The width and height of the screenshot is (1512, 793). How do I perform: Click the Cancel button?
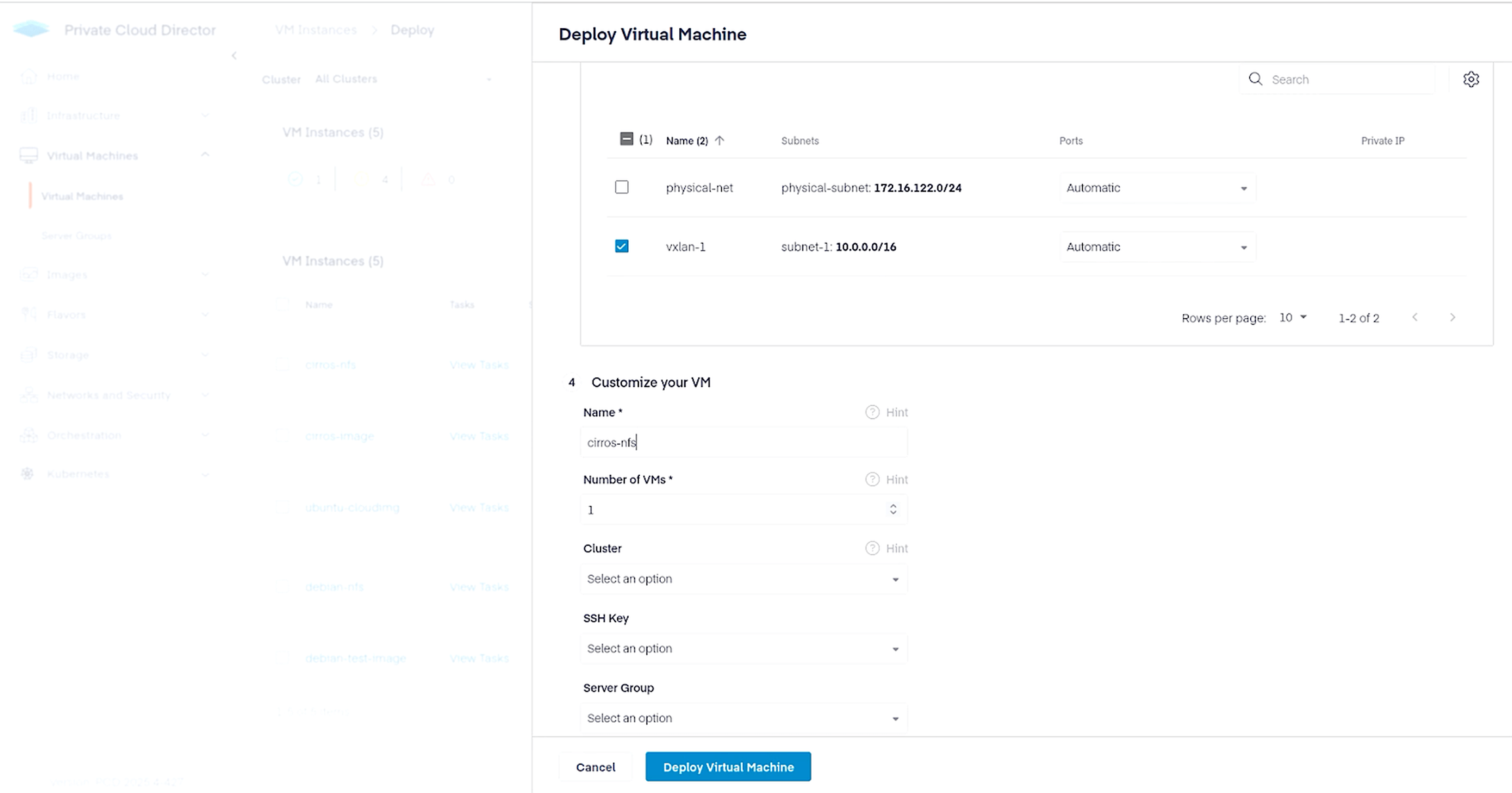click(595, 767)
